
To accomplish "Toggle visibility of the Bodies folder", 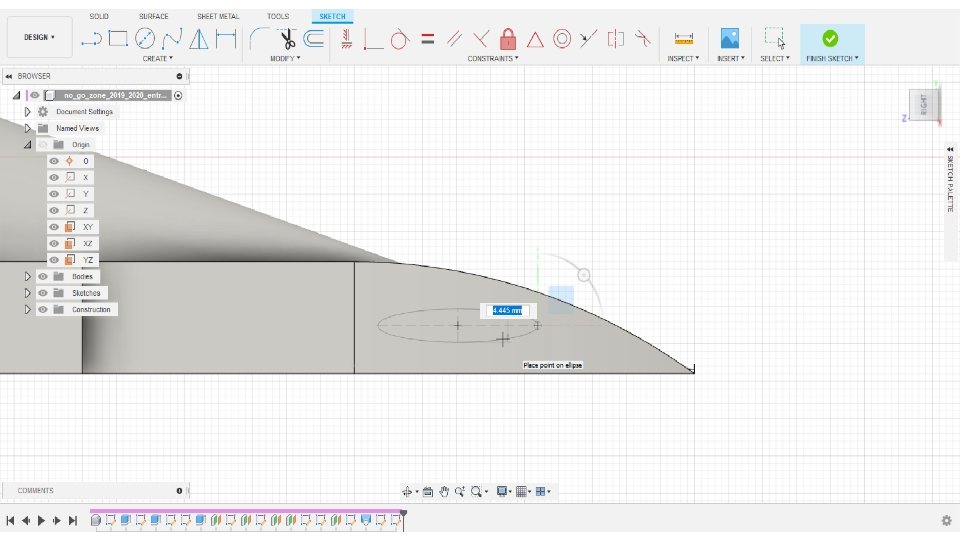I will pos(43,277).
